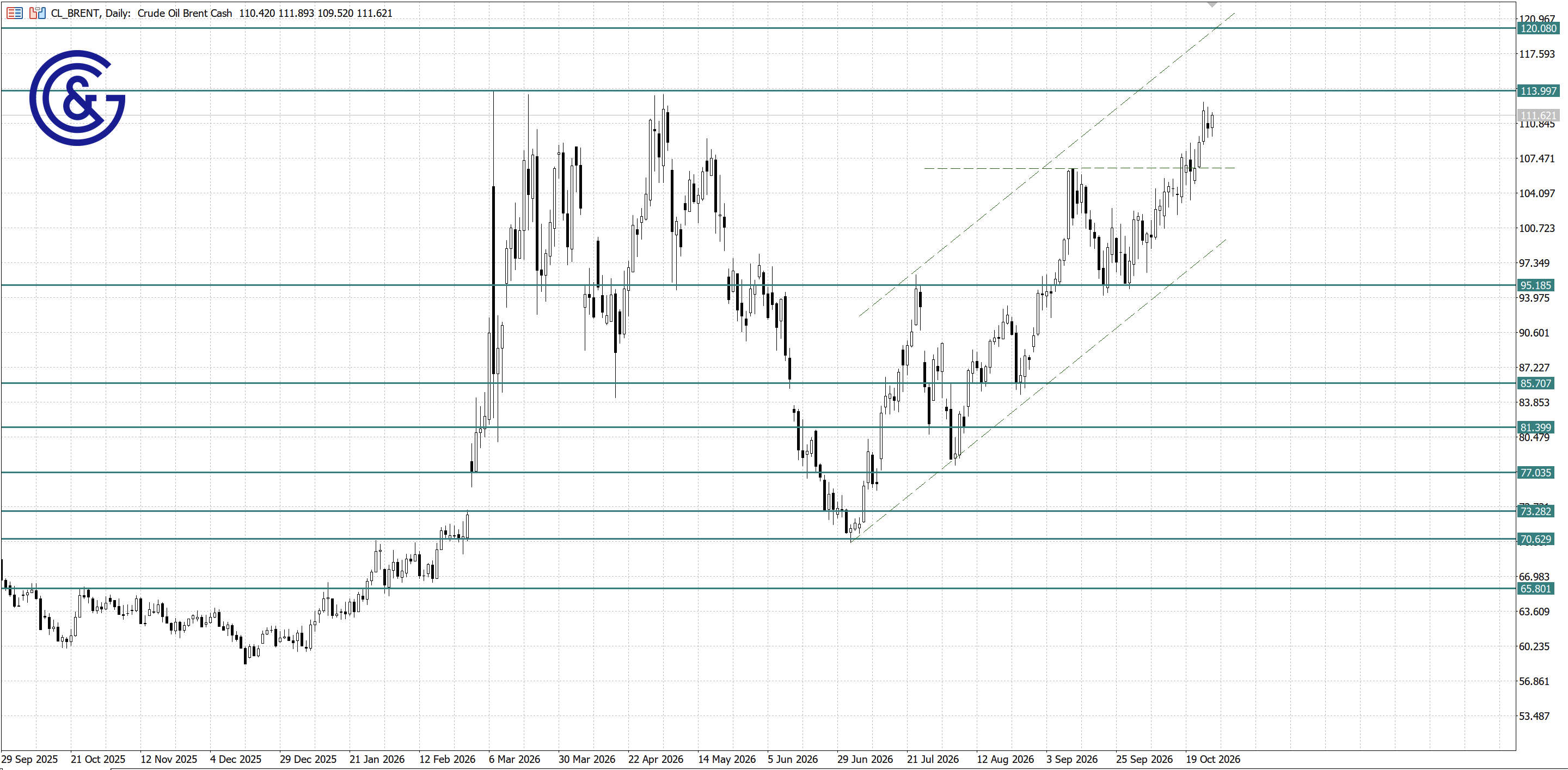
Task: Click the current price tag 111.621 on the axis
Action: point(1538,115)
